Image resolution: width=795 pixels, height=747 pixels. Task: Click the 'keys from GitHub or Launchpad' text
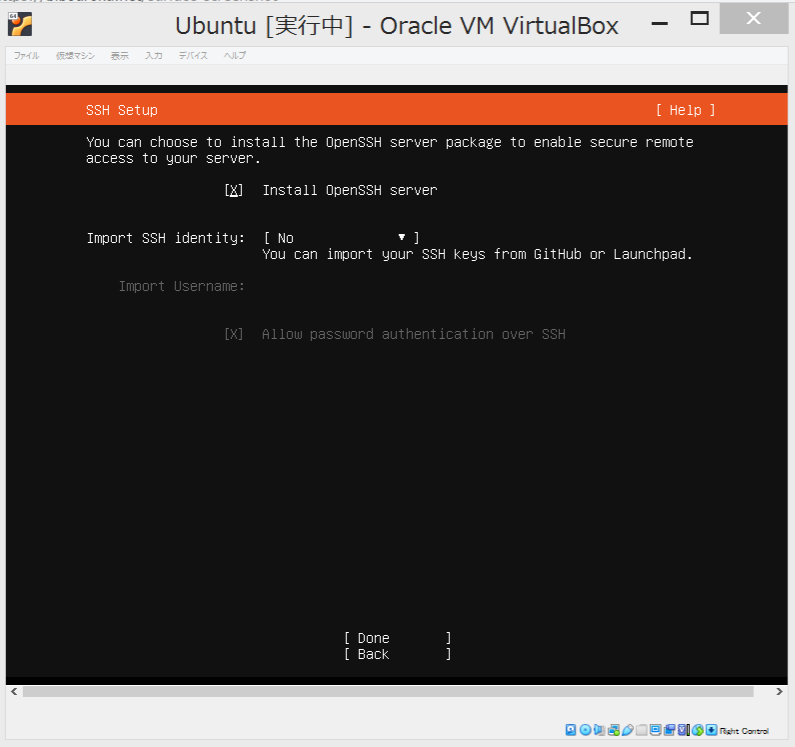[570, 254]
